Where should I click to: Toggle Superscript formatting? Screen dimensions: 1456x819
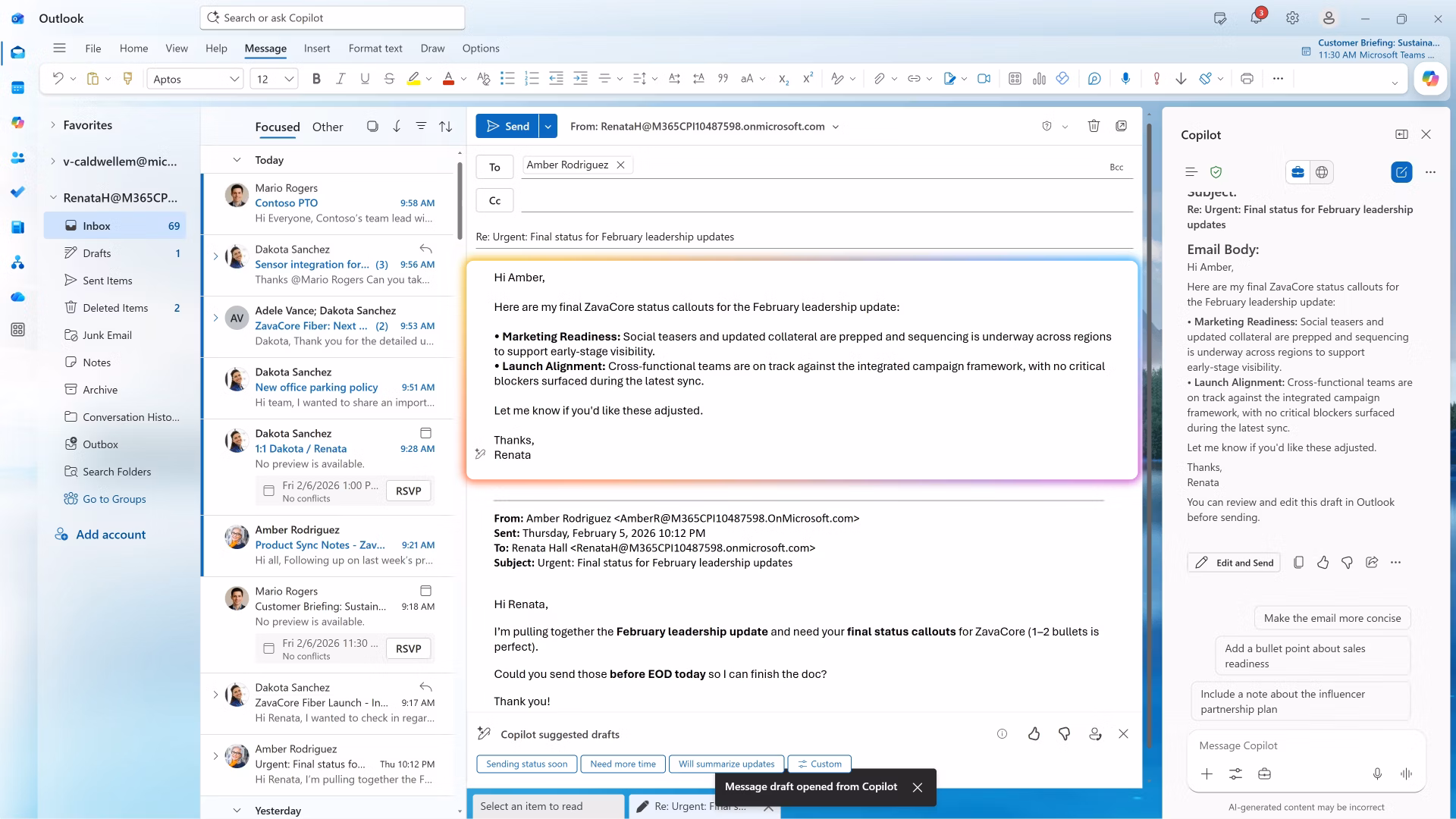(x=808, y=79)
